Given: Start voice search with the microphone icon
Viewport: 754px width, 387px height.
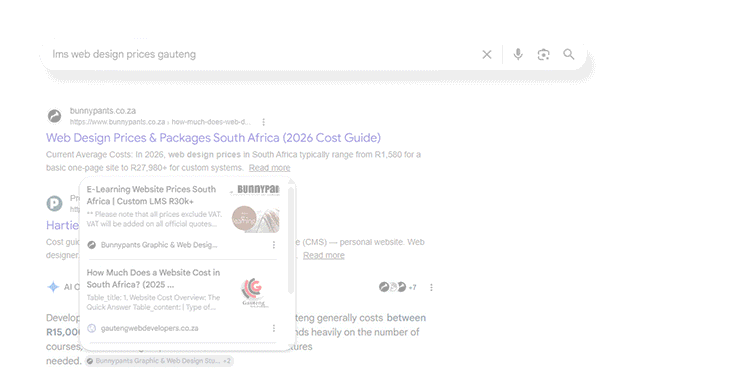Looking at the screenshot, I should pyautogui.click(x=518, y=54).
